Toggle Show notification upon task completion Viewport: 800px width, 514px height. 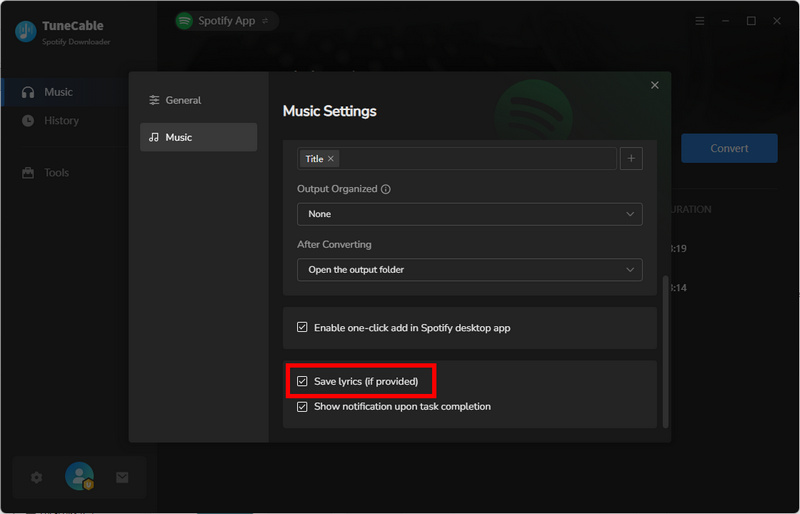302,406
